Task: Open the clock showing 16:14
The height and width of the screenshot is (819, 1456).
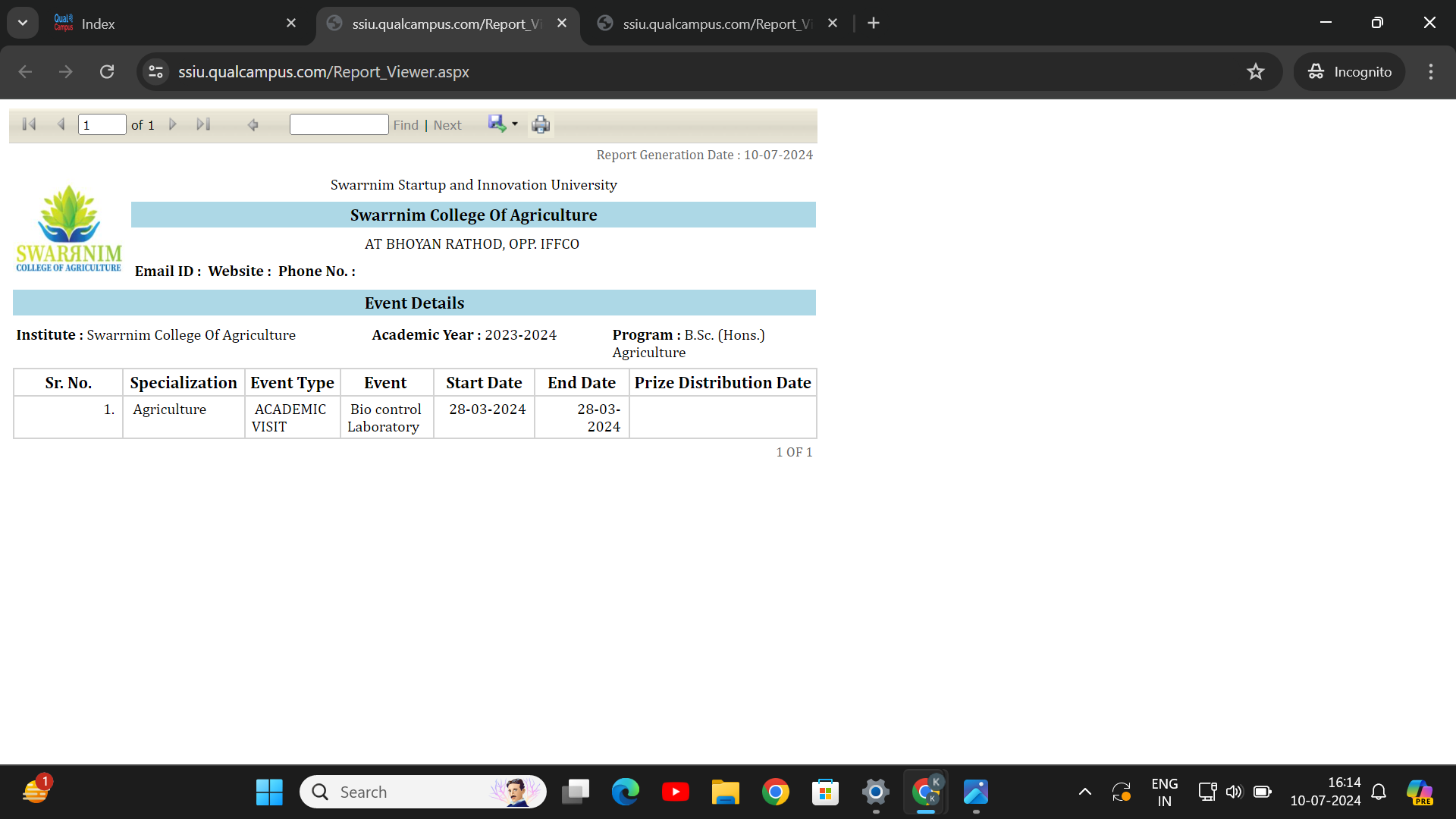Action: [x=1326, y=792]
